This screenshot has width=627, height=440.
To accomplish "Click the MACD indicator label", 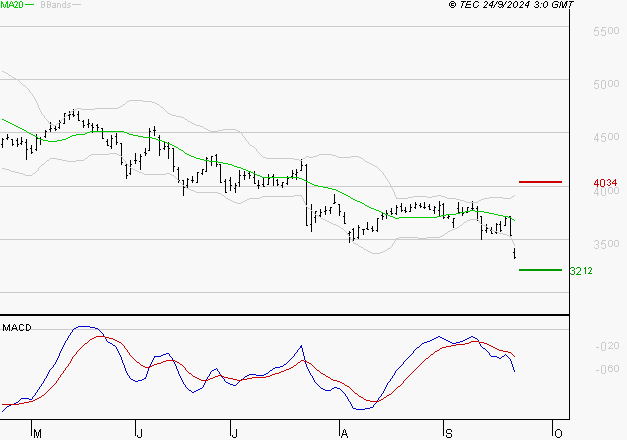I will coord(17,328).
